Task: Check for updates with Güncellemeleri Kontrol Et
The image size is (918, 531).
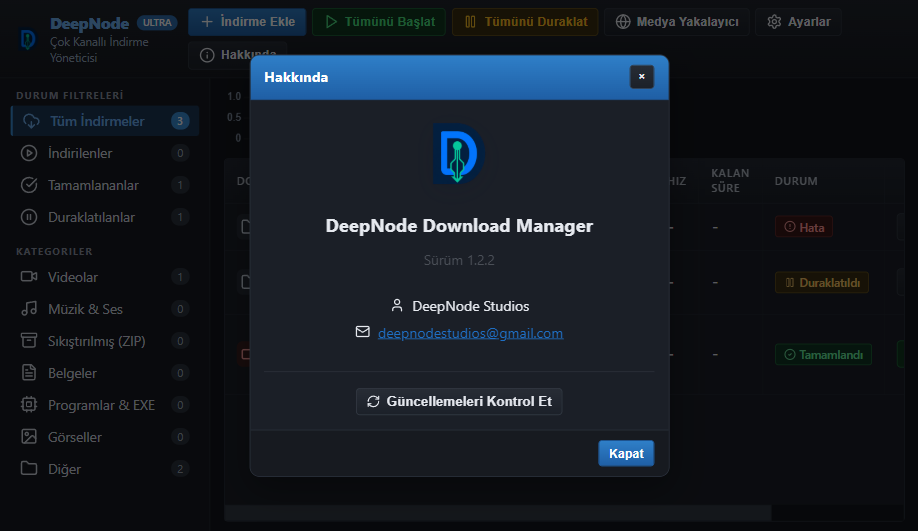Action: 459,402
